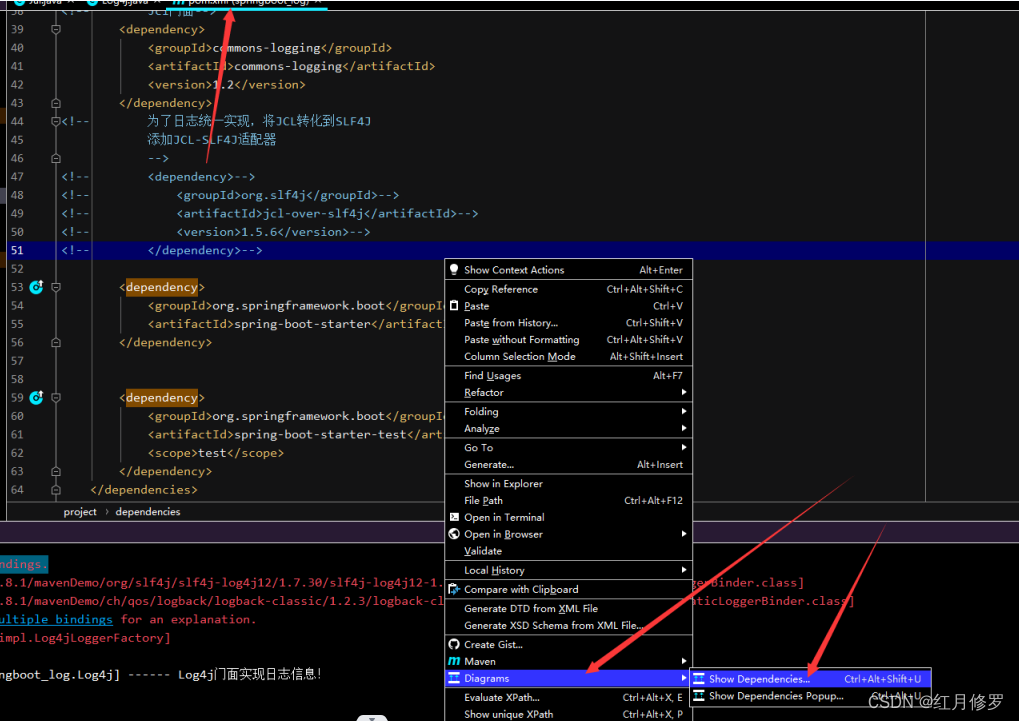This screenshot has height=721, width=1019.
Task: Choose Show unique XPath entry
Action: point(569,714)
